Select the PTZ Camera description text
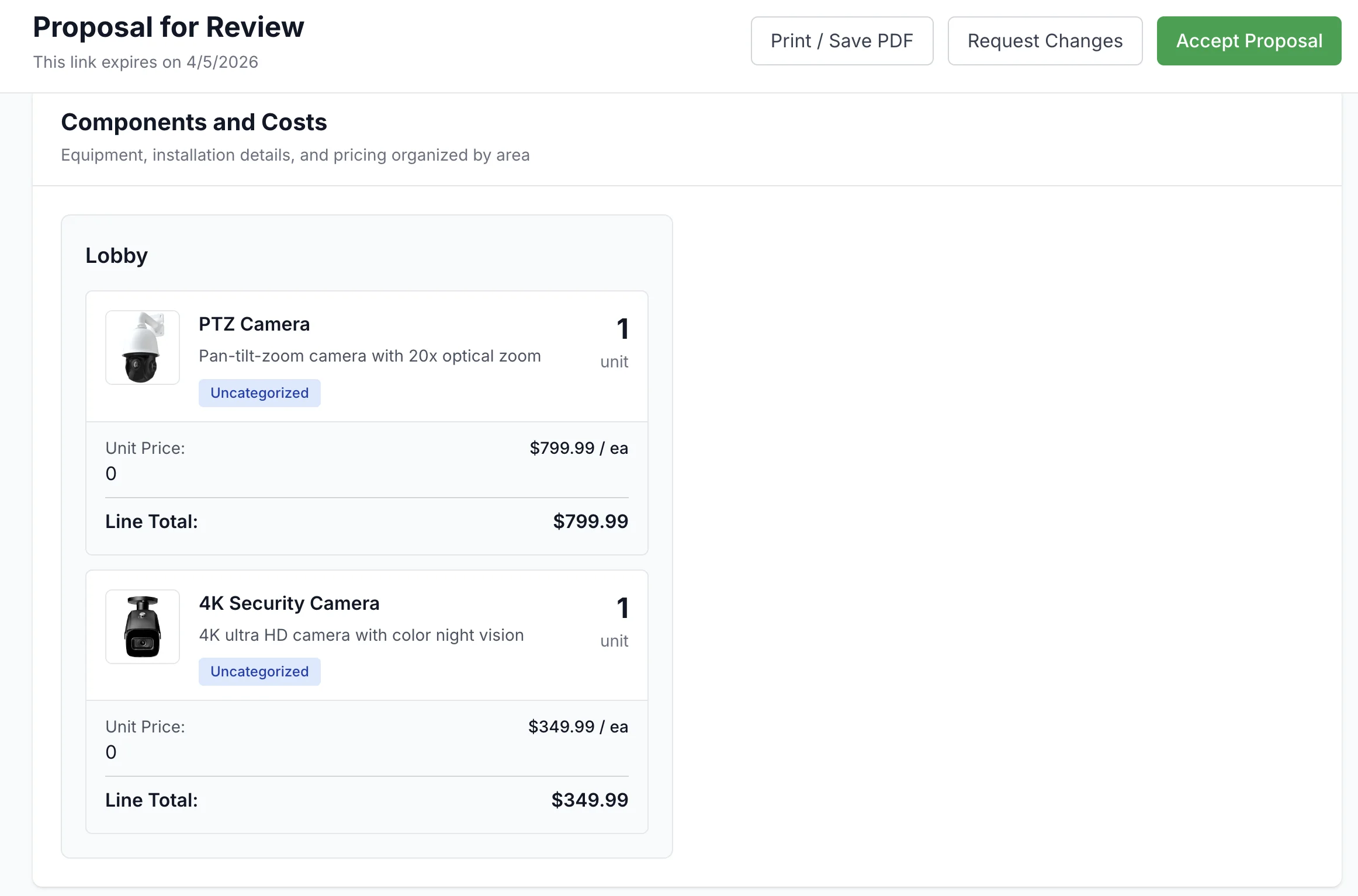 tap(369, 356)
